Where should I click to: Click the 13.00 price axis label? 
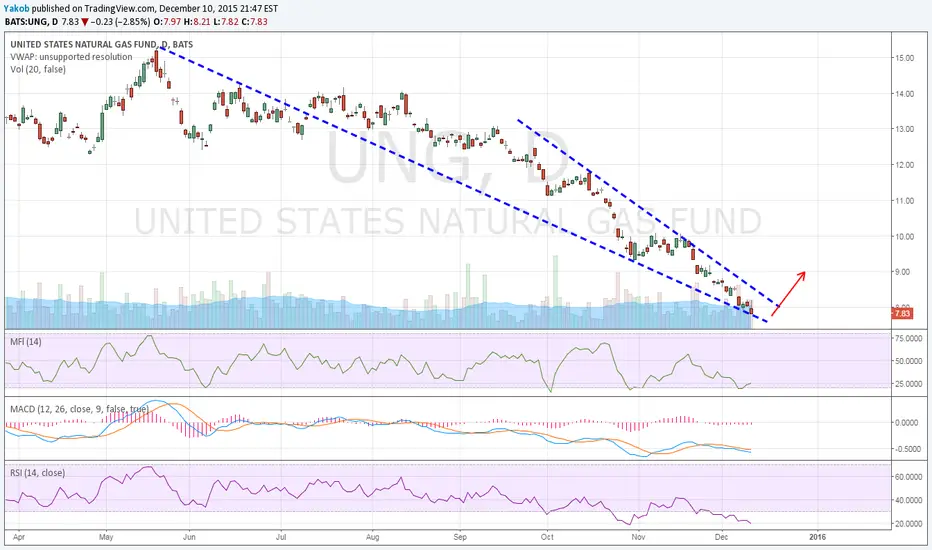(904, 129)
